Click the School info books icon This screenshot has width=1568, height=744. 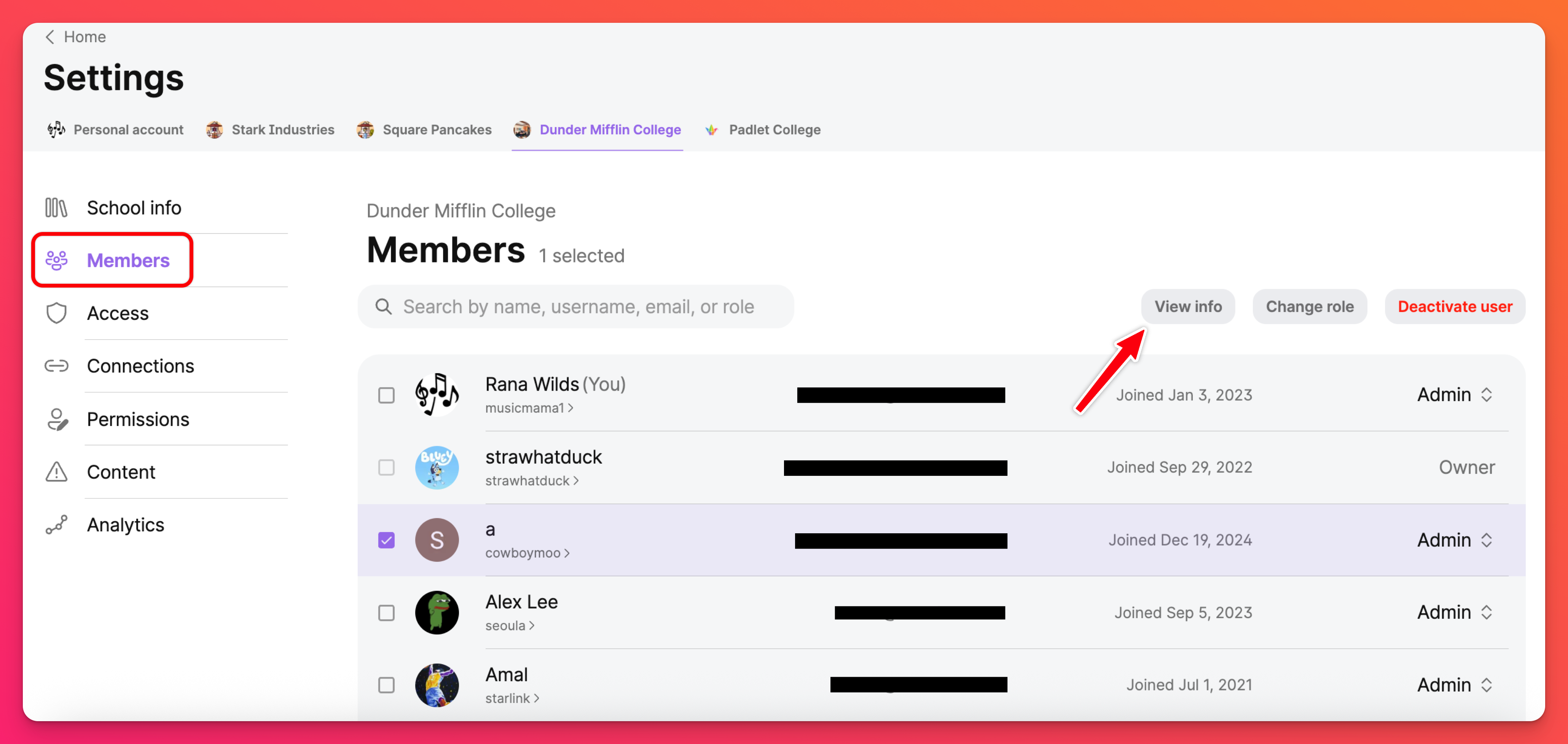click(56, 207)
